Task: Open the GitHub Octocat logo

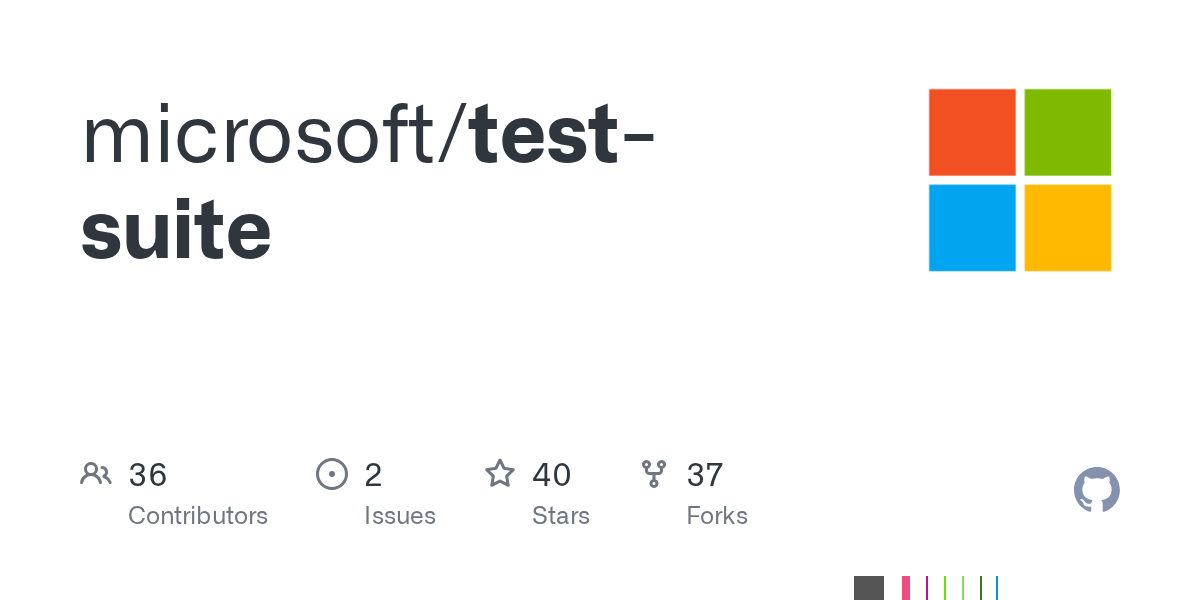Action: click(1096, 490)
